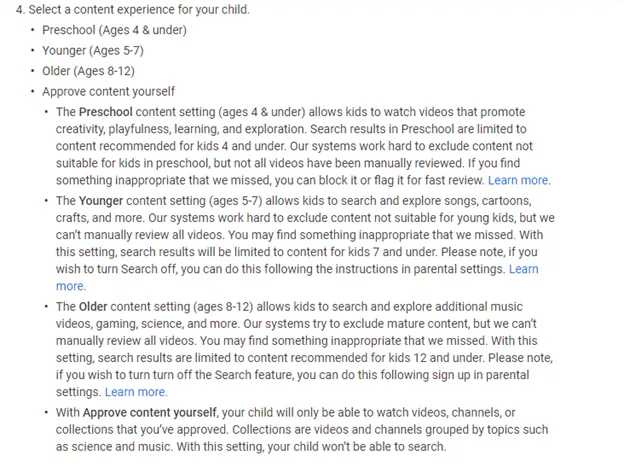Click bold 'Approve content yourself' in last paragraph

(x=151, y=412)
